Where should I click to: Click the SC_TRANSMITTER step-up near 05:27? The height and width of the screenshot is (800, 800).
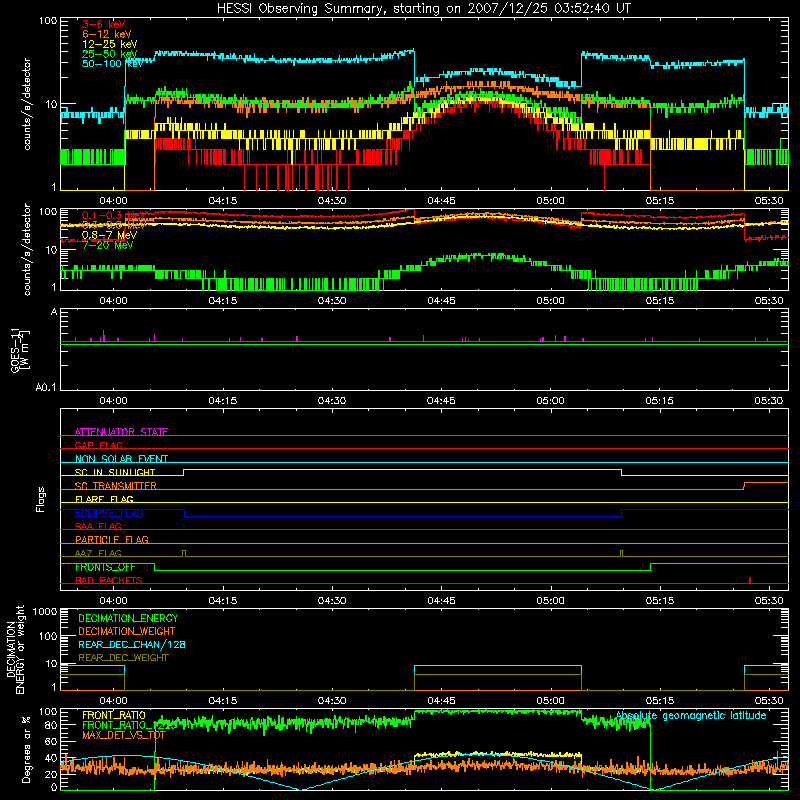pyautogui.click(x=744, y=486)
